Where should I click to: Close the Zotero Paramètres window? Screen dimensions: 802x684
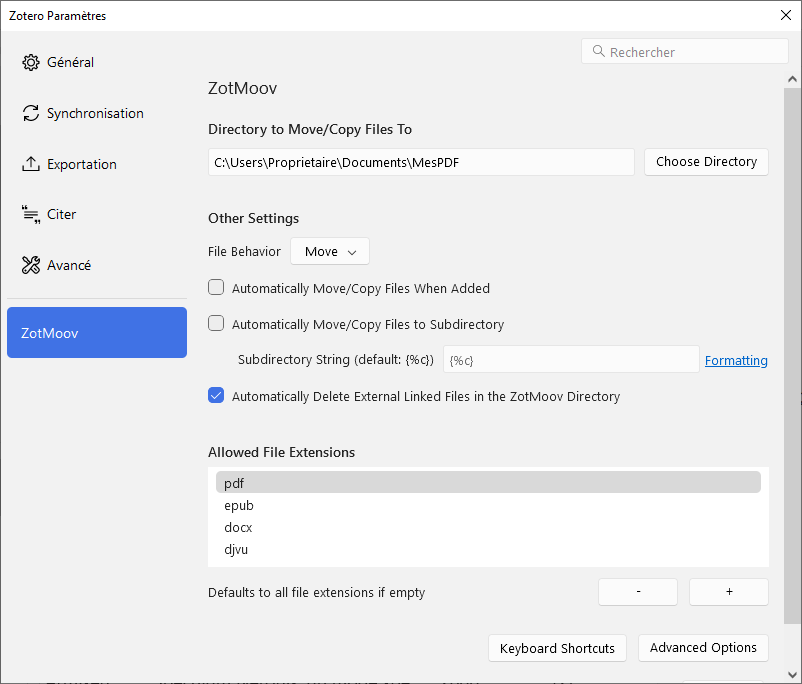786,15
